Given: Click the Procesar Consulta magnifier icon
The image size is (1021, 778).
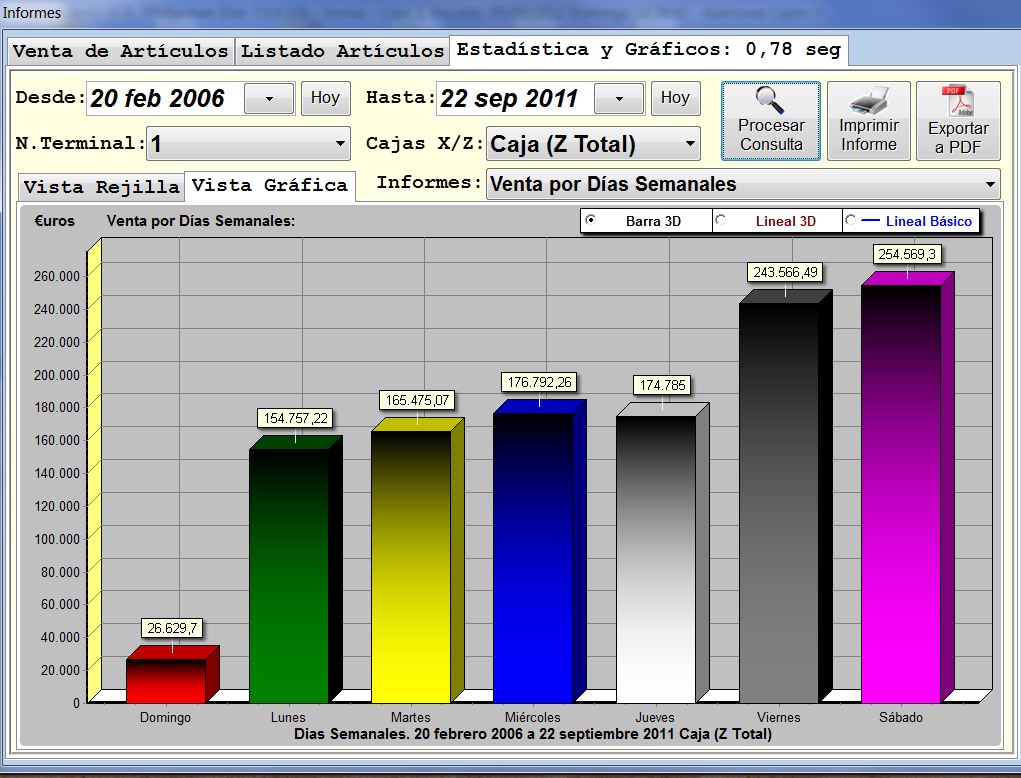Looking at the screenshot, I should 770,101.
